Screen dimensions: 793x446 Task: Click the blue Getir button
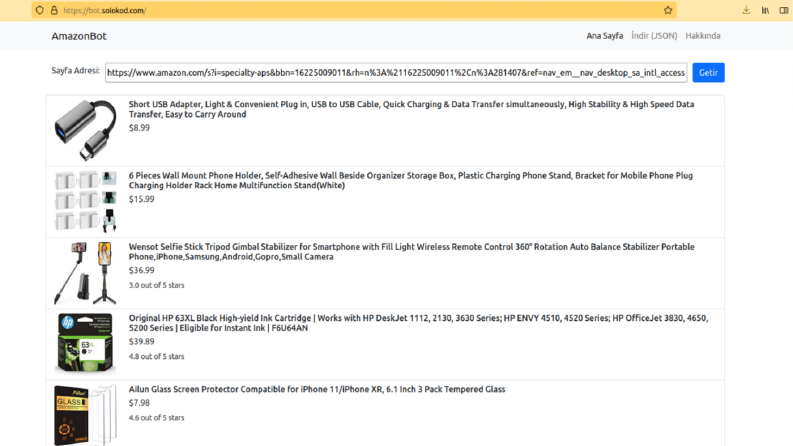[x=708, y=72]
